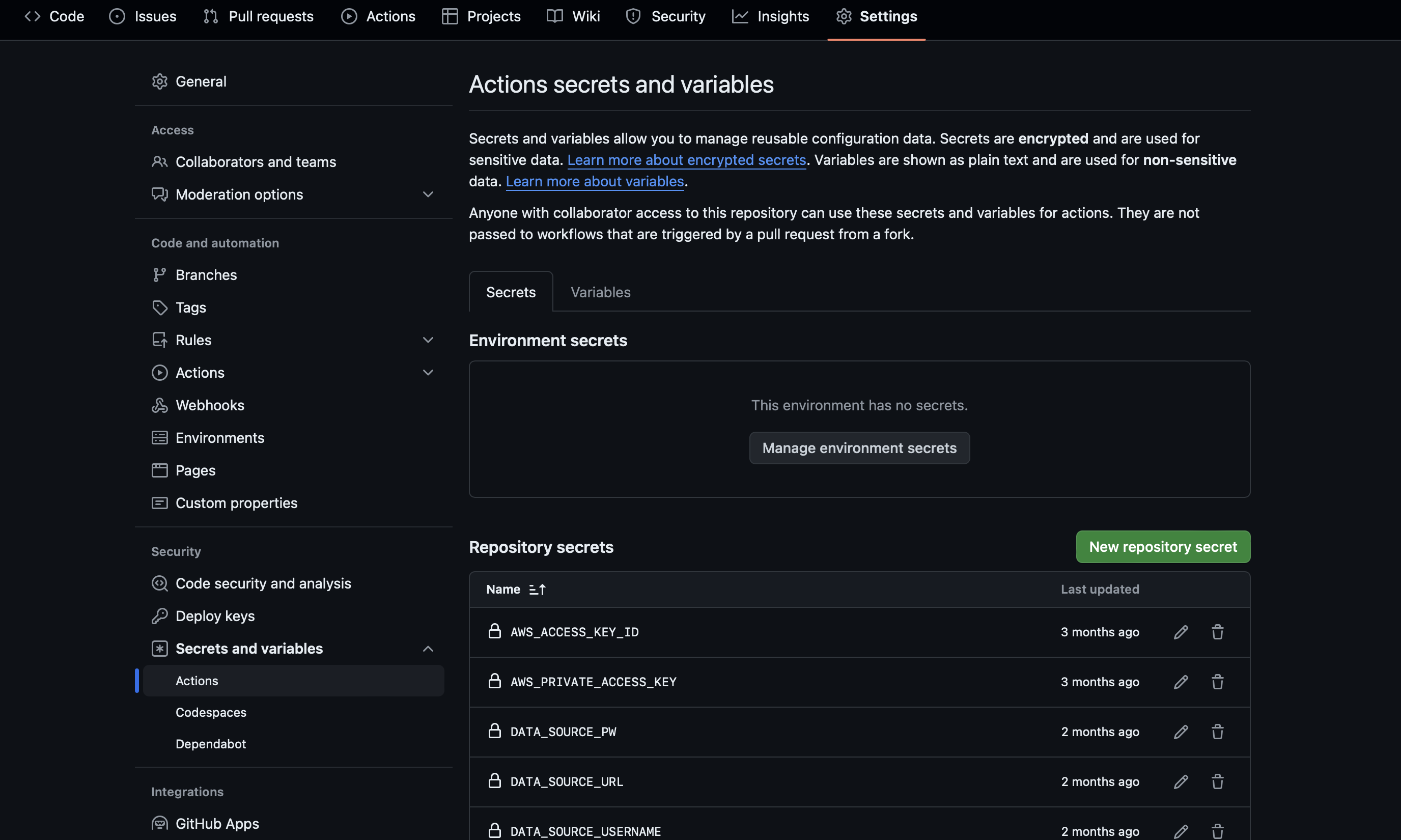Click the General gear icon in sidebar

(160, 81)
